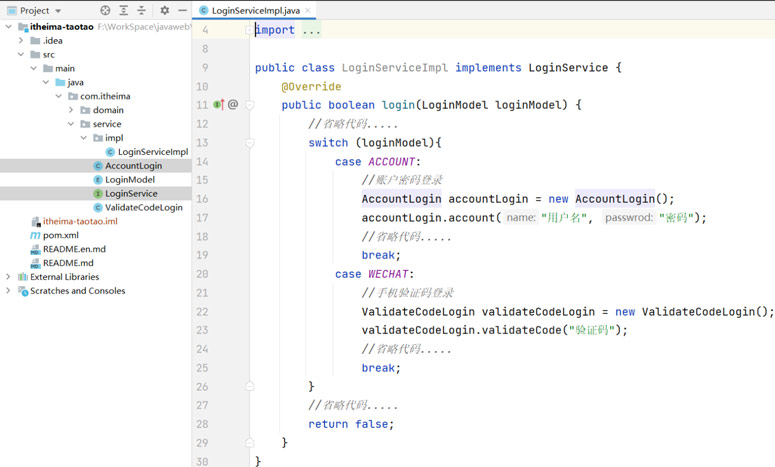Collapse the service package
This screenshot has width=775, height=467.
click(x=71, y=124)
